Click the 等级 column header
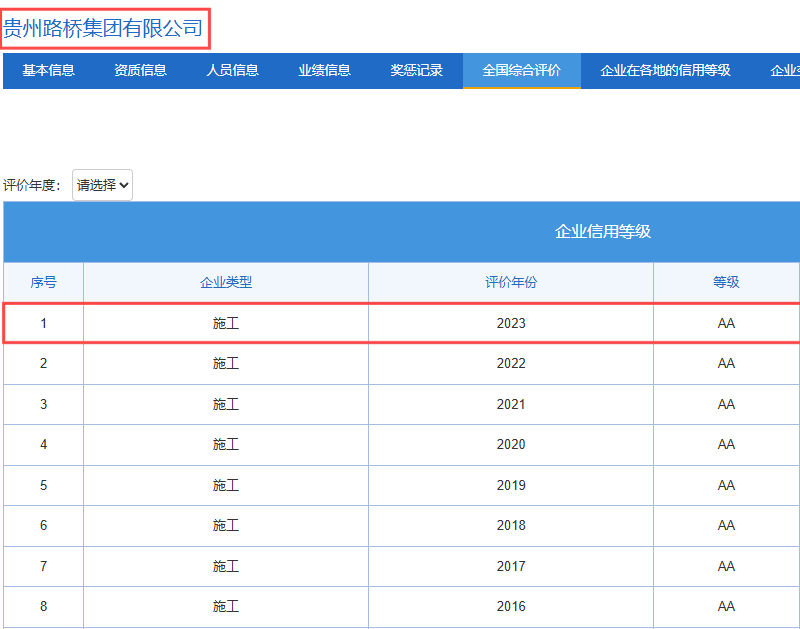Viewport: 800px width, 629px height. click(x=727, y=282)
